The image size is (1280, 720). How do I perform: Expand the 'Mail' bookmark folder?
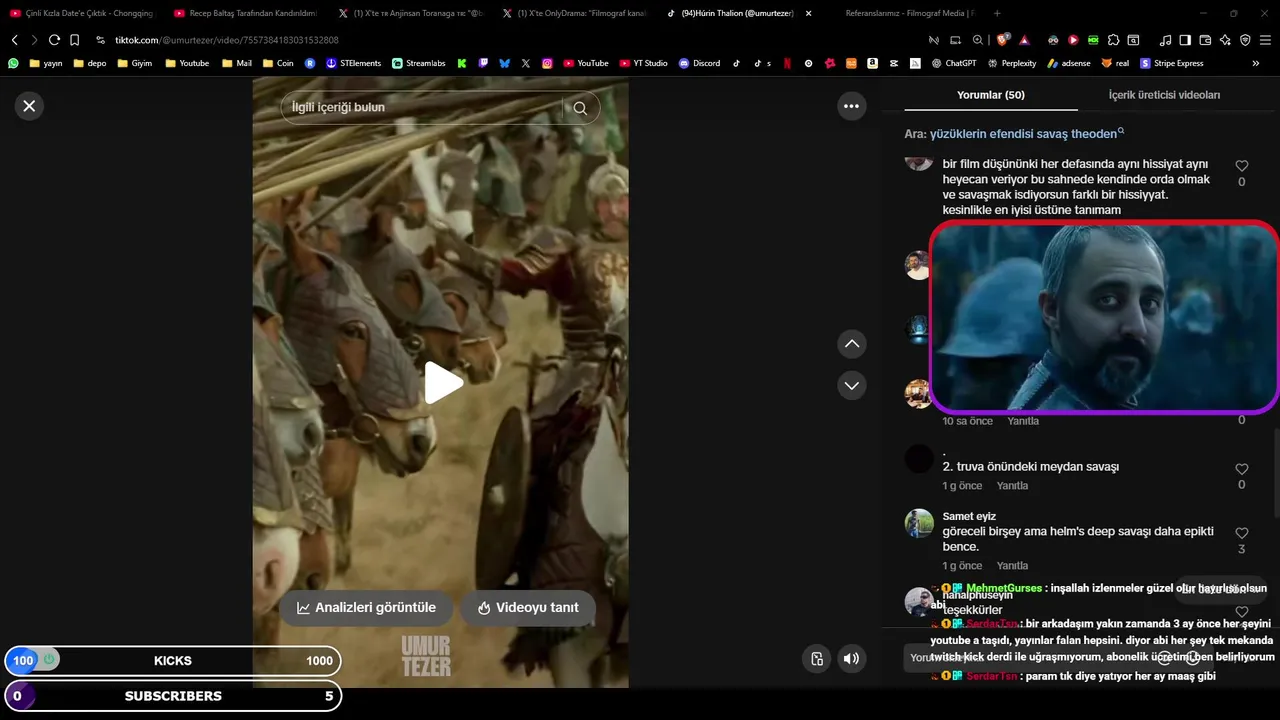[x=236, y=63]
